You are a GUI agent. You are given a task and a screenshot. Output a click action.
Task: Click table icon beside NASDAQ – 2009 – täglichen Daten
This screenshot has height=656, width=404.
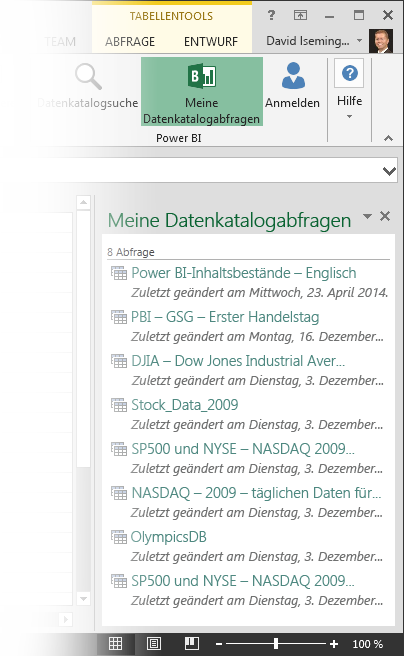(x=119, y=493)
